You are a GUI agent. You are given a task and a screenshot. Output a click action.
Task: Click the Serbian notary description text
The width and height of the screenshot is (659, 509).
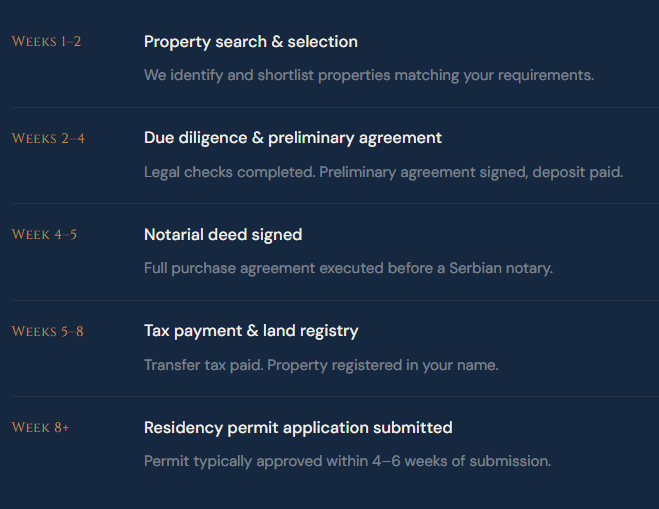point(347,268)
